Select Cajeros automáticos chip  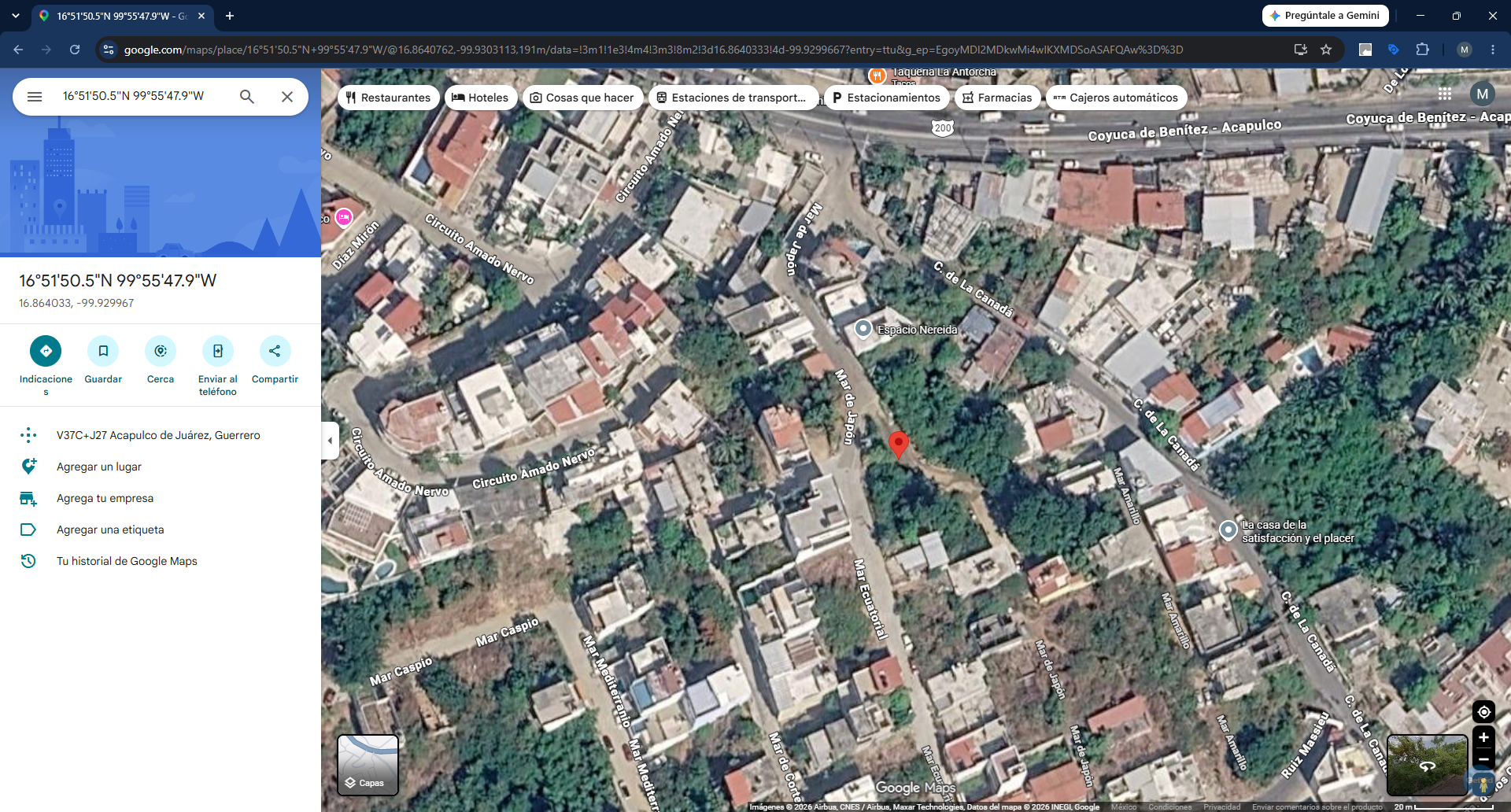[x=1116, y=98]
